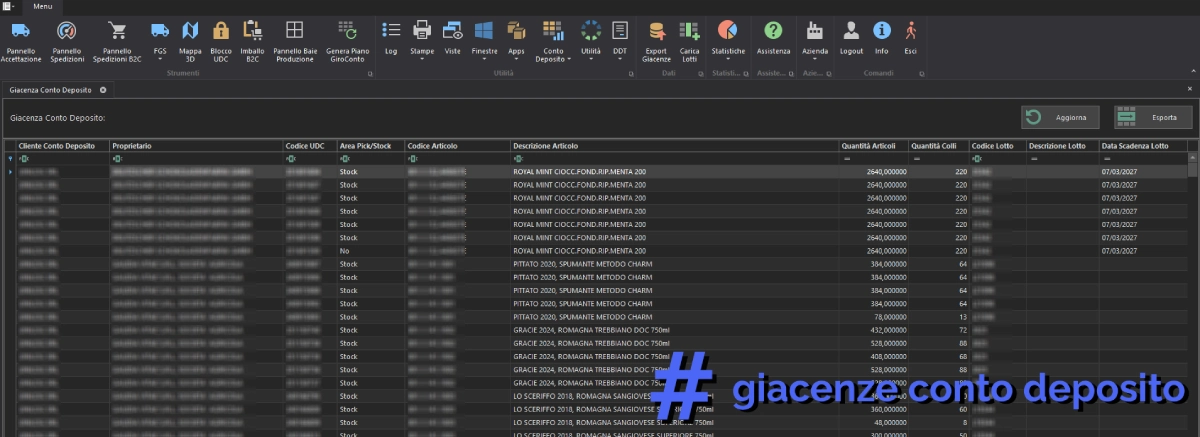This screenshot has height=437, width=1200.
Task: Click filter operator under Quantità Articoli column
Action: click(847, 158)
